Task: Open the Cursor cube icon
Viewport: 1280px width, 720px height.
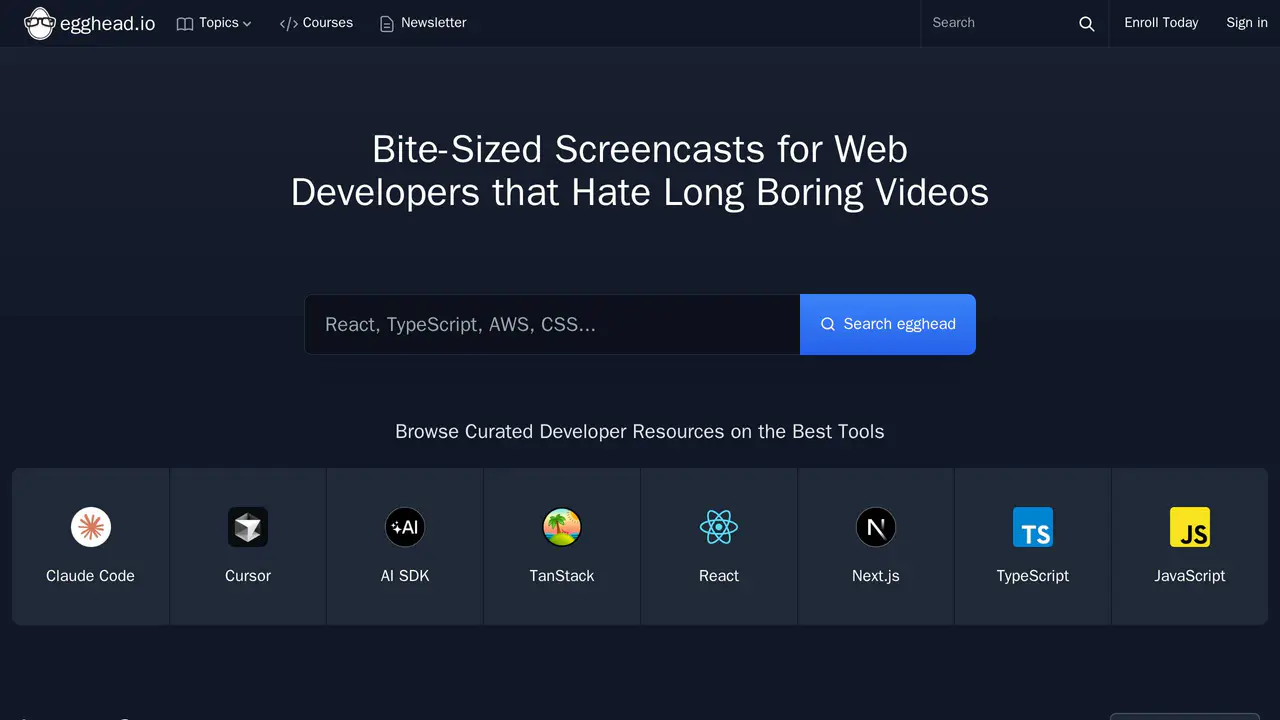Action: pyautogui.click(x=248, y=527)
